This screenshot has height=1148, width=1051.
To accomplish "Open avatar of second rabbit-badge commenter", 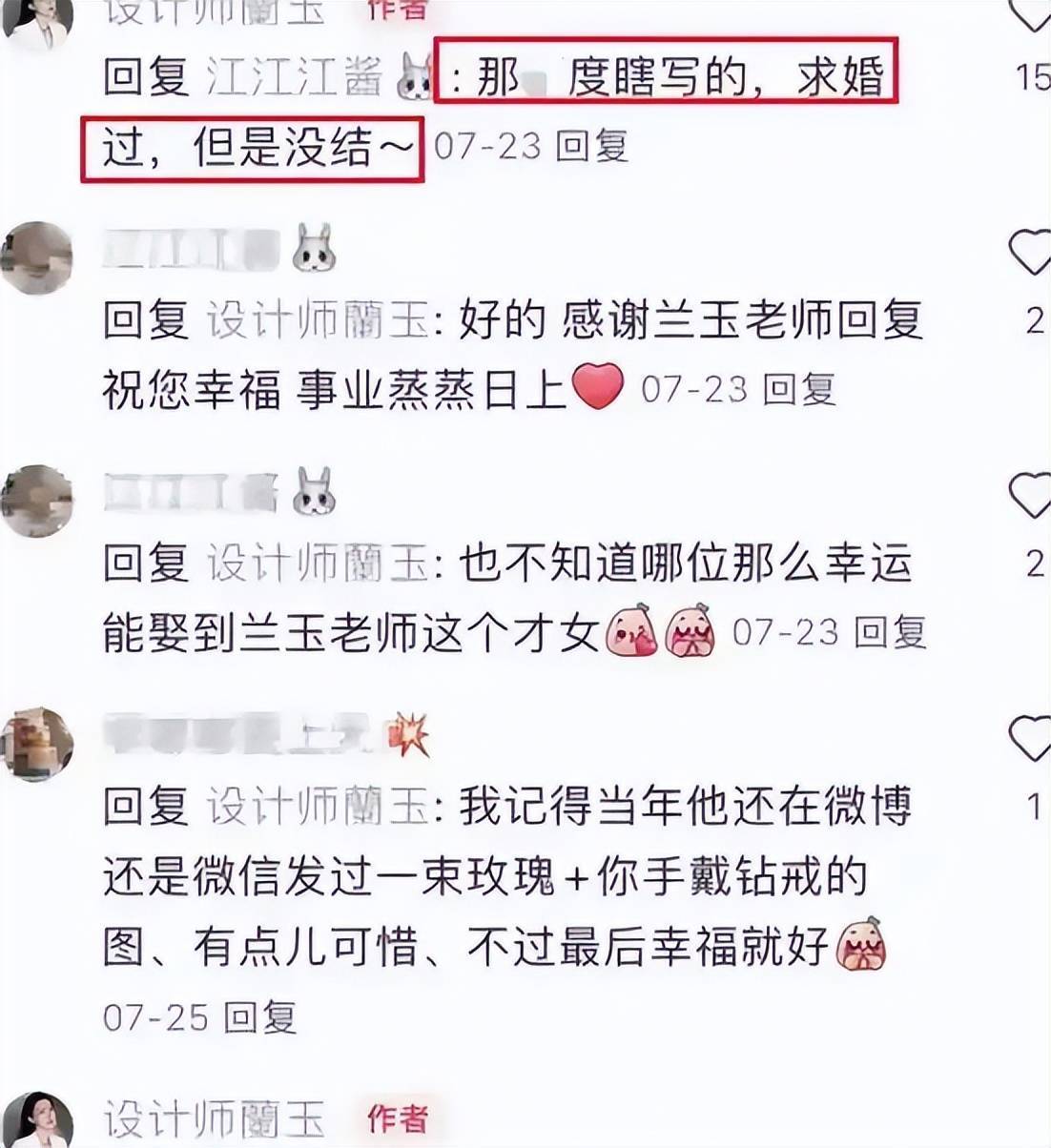I will pyautogui.click(x=37, y=501).
